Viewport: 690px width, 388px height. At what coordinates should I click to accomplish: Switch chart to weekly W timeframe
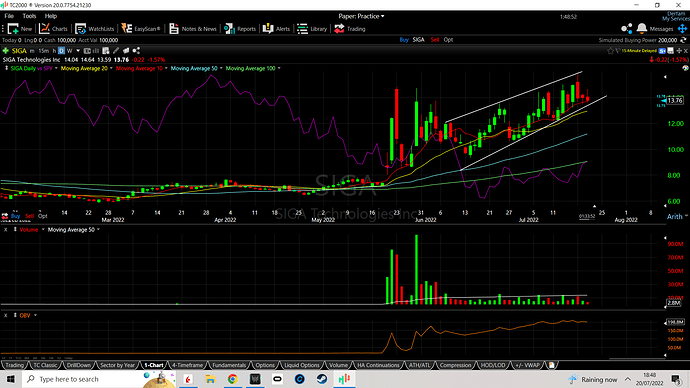coord(70,51)
